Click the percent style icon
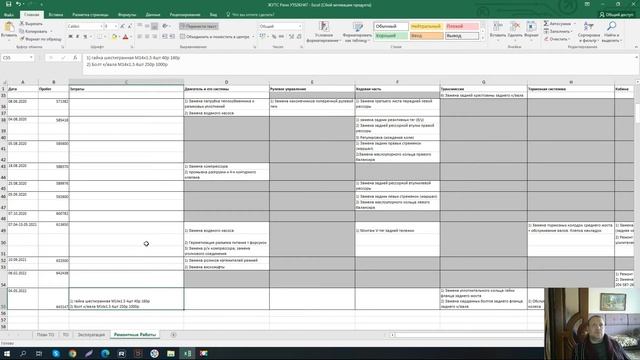Viewport: 640px width, 360px height. click(x=274, y=37)
